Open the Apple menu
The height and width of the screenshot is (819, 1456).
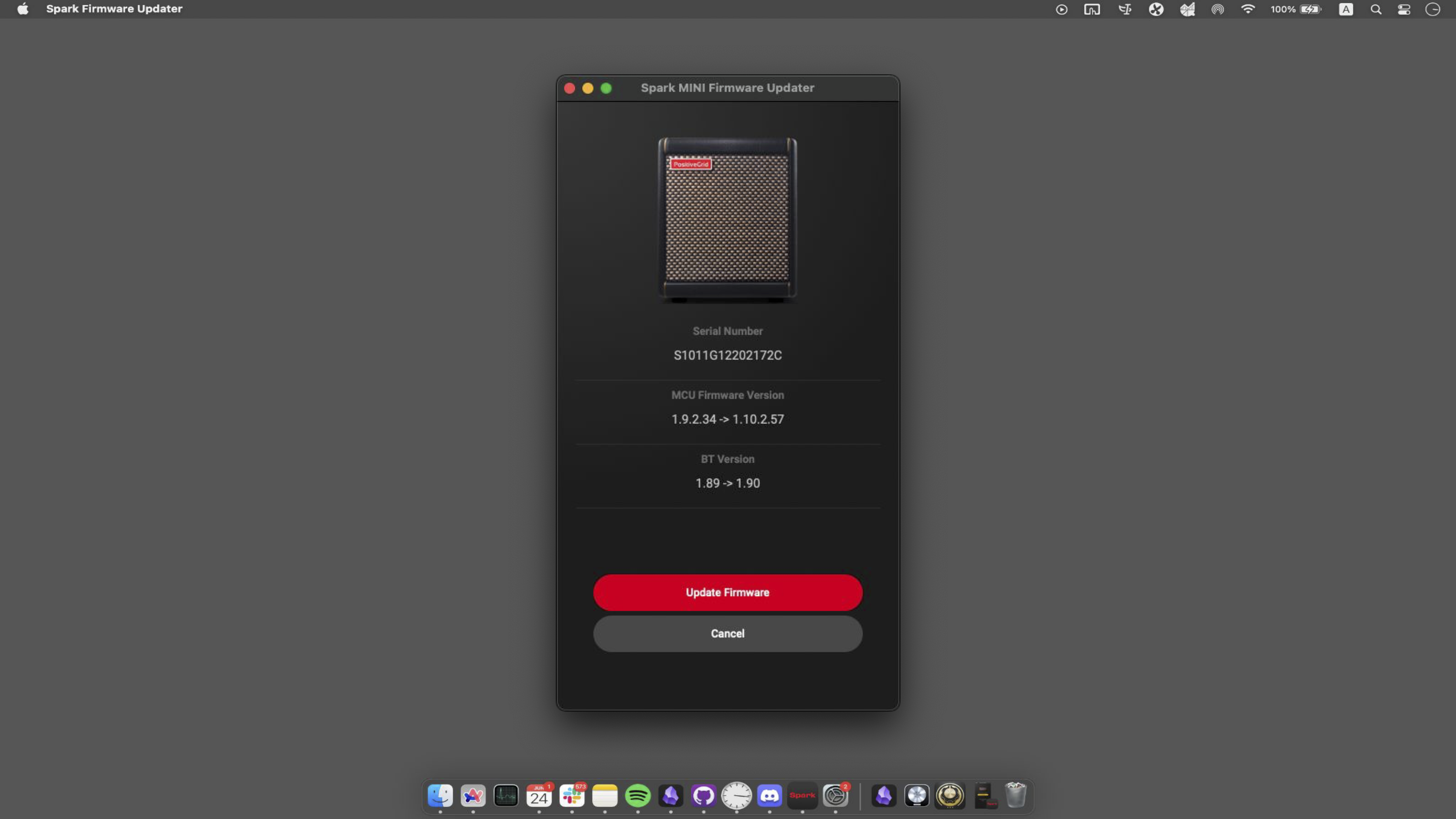point(23,9)
